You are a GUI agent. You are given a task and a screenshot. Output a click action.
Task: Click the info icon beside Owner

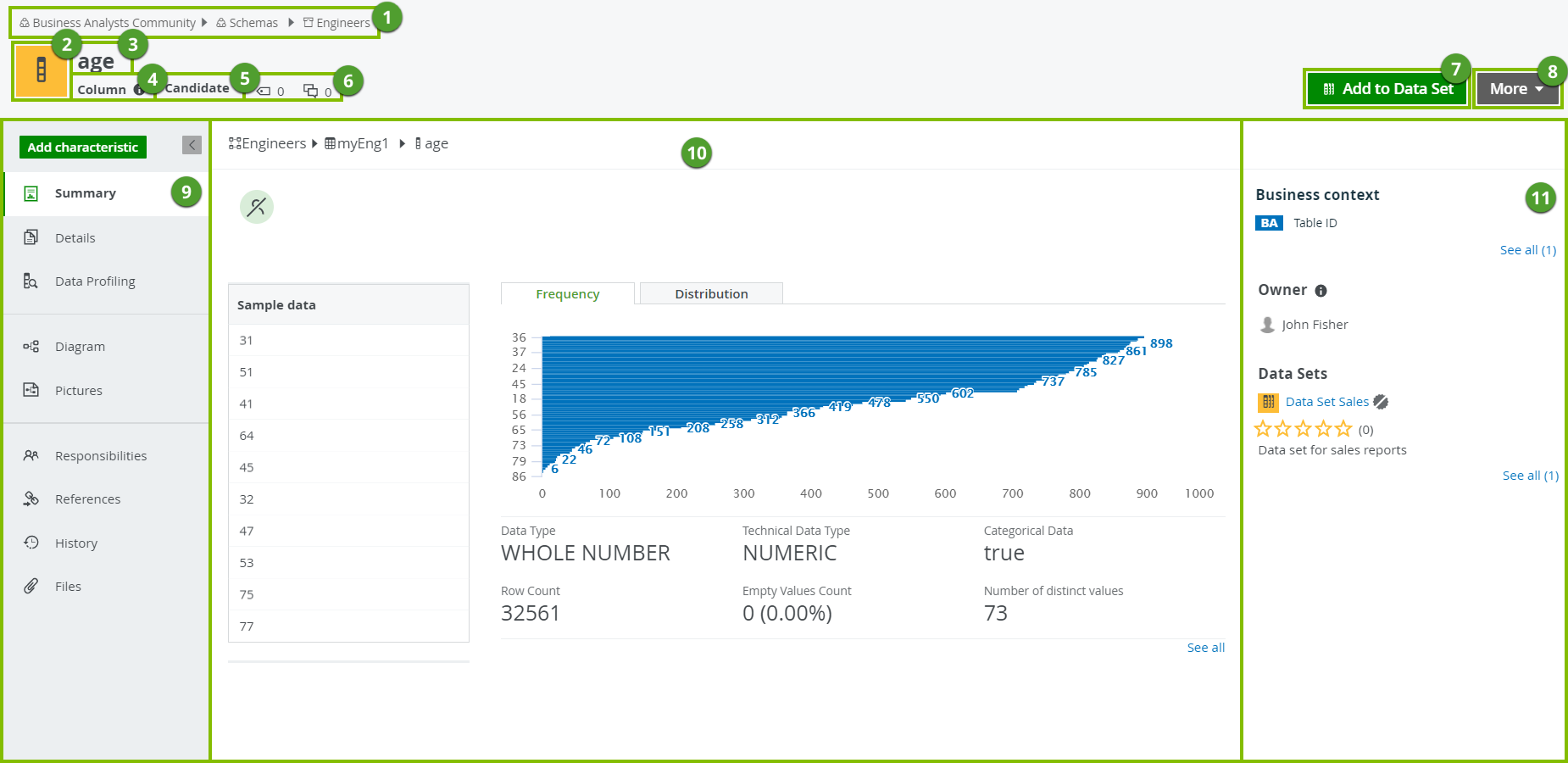(1321, 291)
